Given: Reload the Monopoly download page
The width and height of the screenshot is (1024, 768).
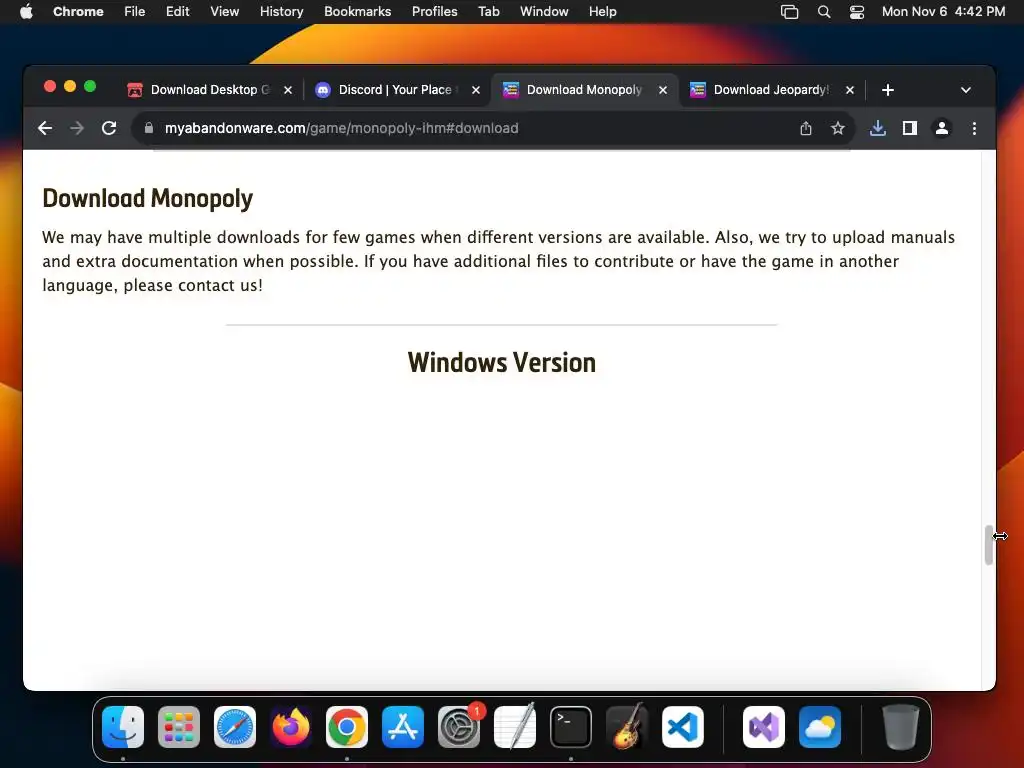Looking at the screenshot, I should pos(109,128).
